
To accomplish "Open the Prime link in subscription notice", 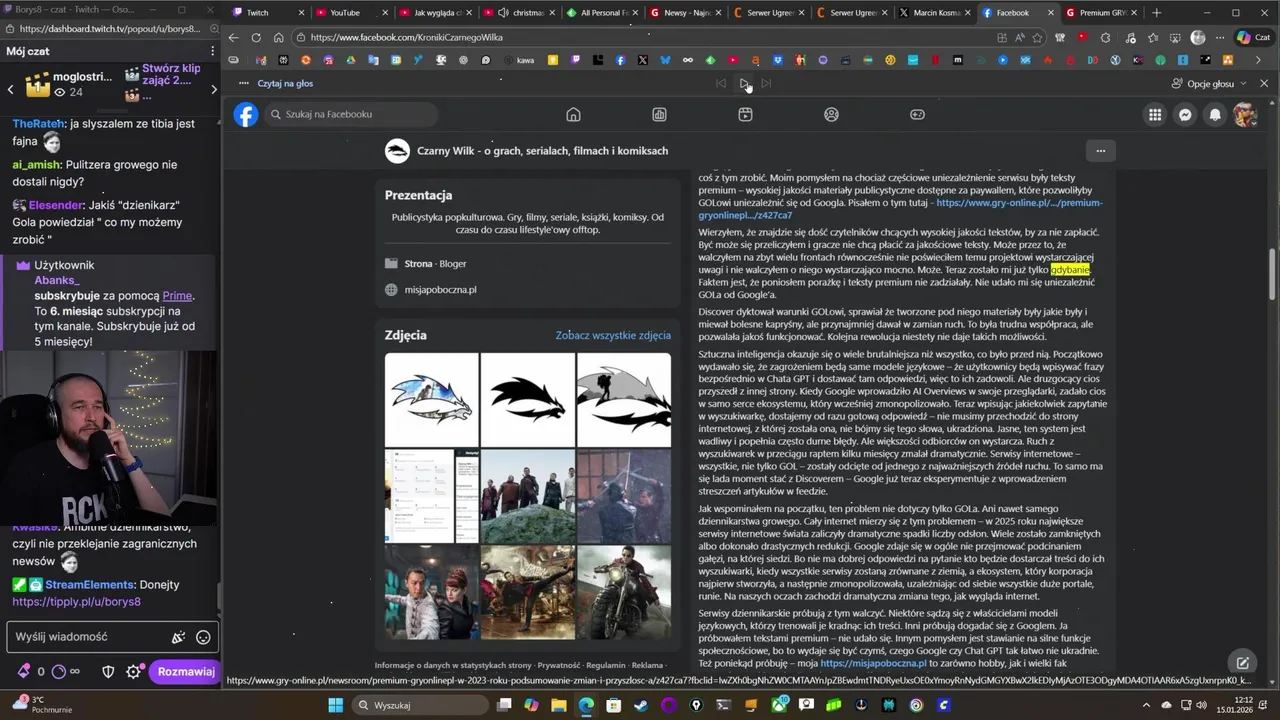I will (x=177, y=296).
